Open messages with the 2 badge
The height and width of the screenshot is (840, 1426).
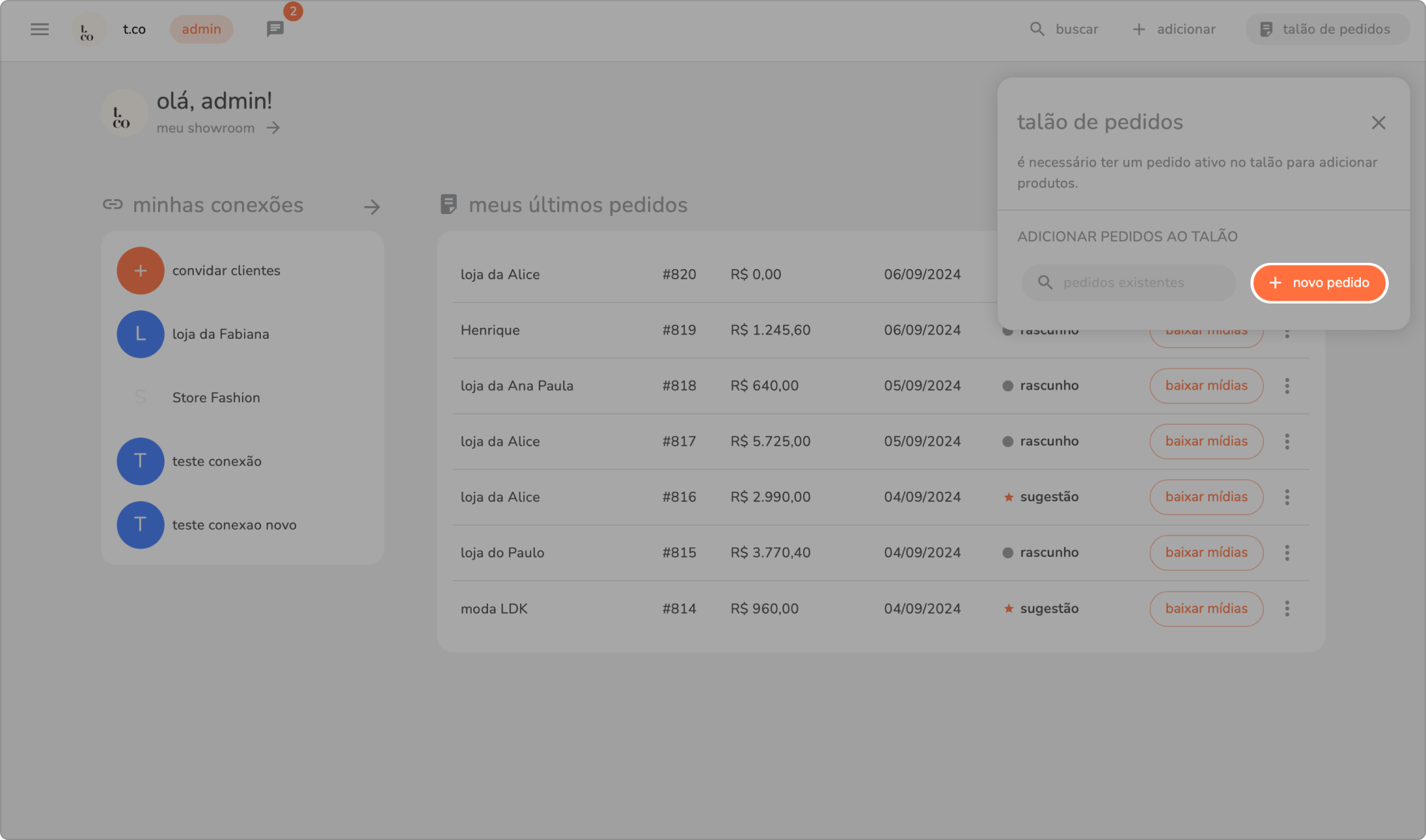(x=275, y=29)
